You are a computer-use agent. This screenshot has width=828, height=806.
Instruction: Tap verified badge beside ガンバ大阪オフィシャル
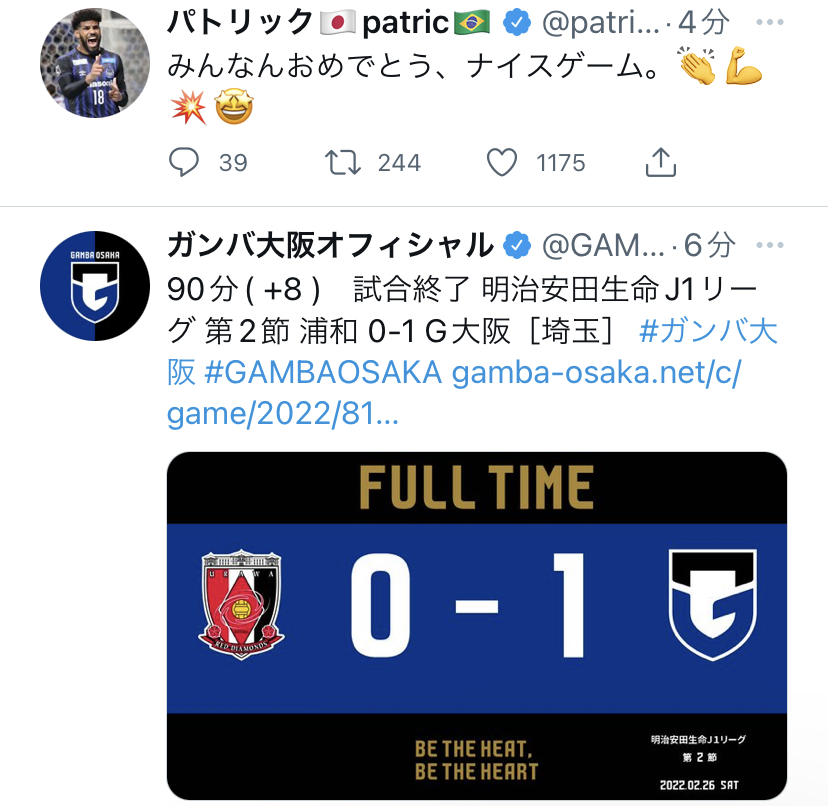click(516, 245)
